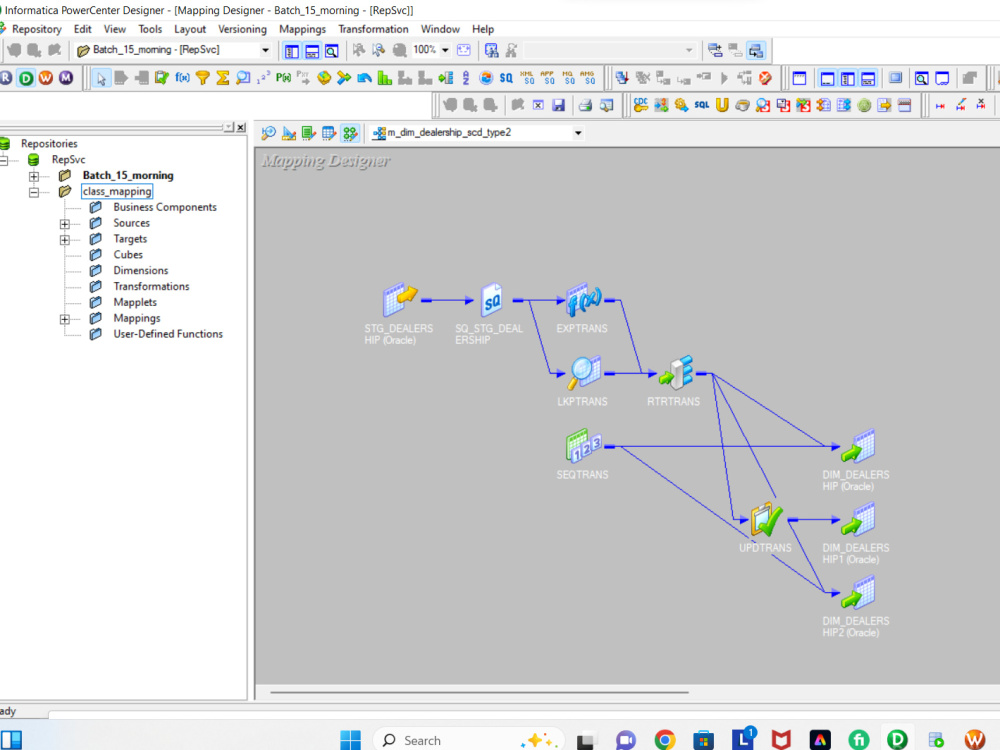This screenshot has width=1000, height=750.
Task: Open the Workflow Manager (W) tool
Action: (46, 78)
